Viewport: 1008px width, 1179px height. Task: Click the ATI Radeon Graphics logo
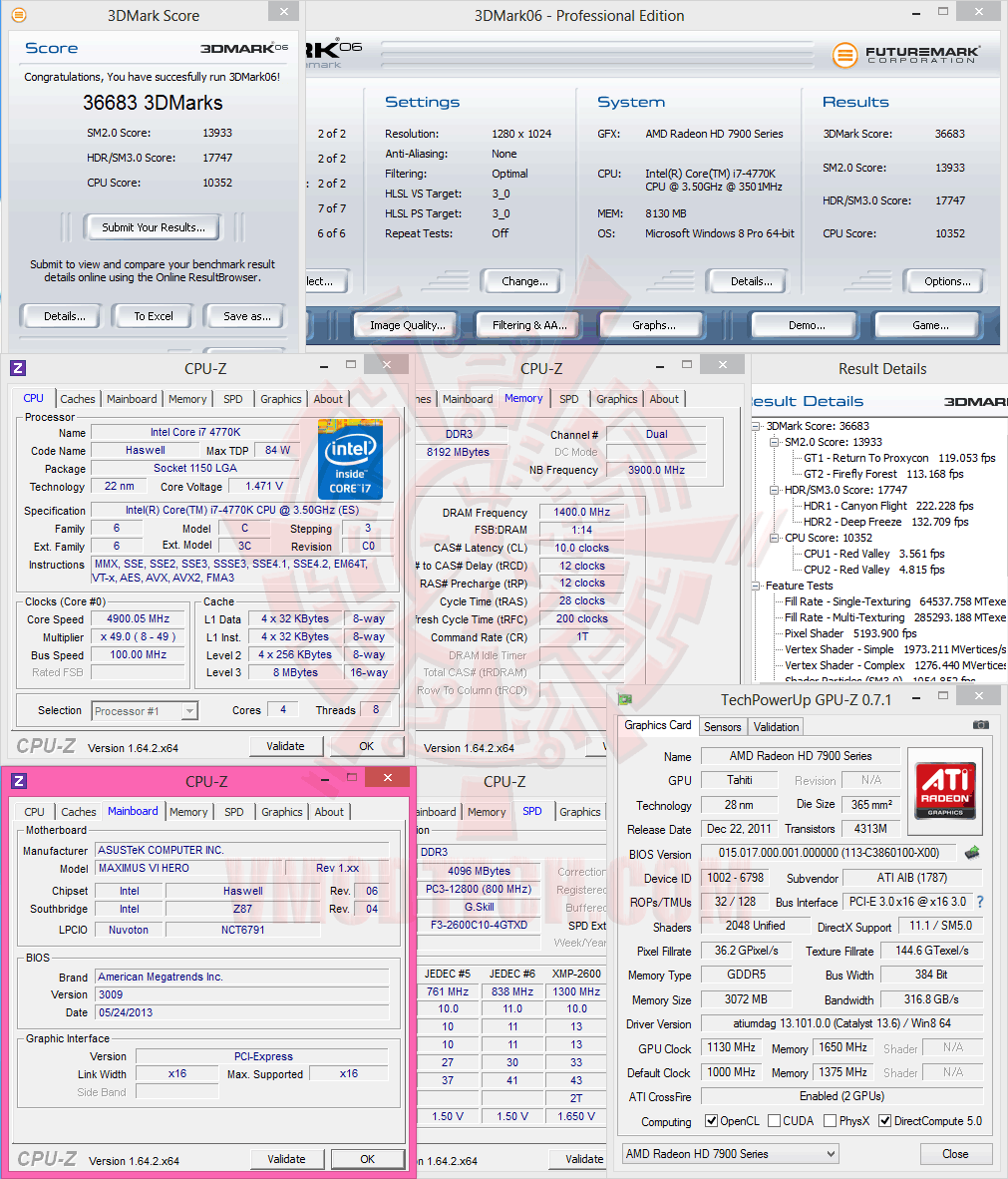[945, 790]
